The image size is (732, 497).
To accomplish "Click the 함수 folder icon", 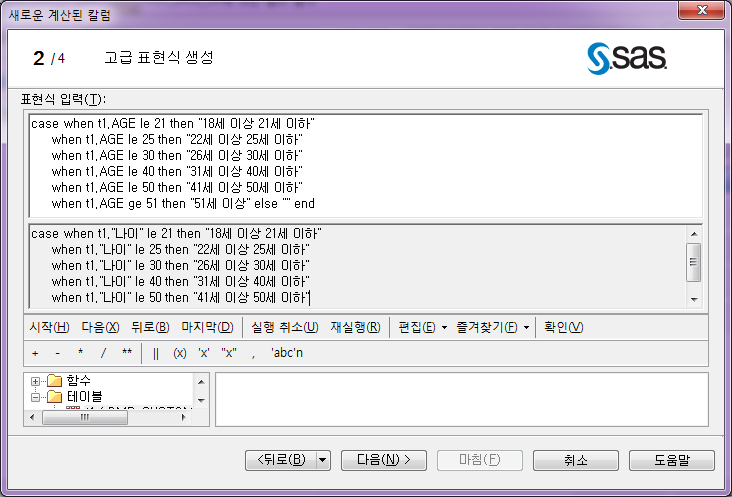I will pyautogui.click(x=55, y=381).
